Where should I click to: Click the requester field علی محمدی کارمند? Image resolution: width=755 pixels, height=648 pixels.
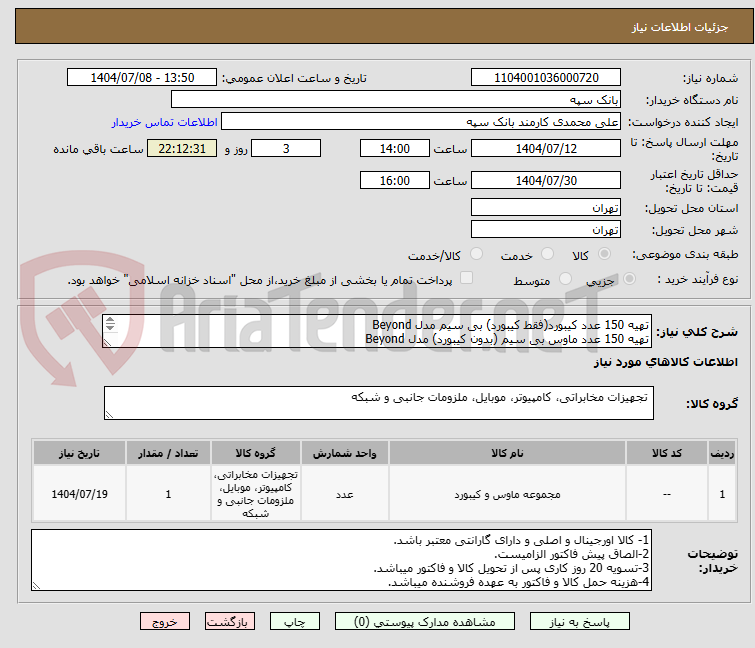(421, 122)
